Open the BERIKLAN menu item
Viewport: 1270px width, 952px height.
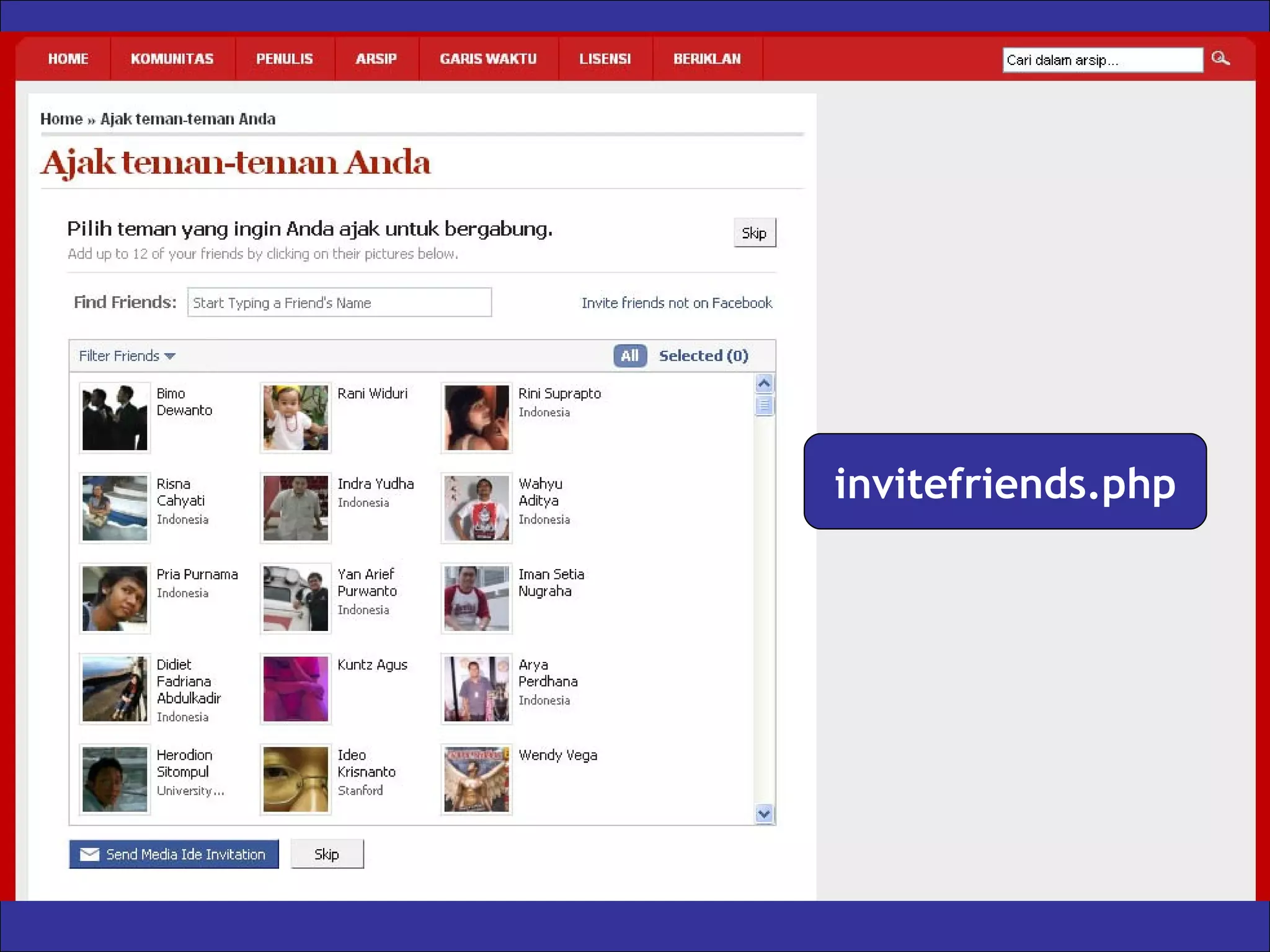(x=708, y=59)
